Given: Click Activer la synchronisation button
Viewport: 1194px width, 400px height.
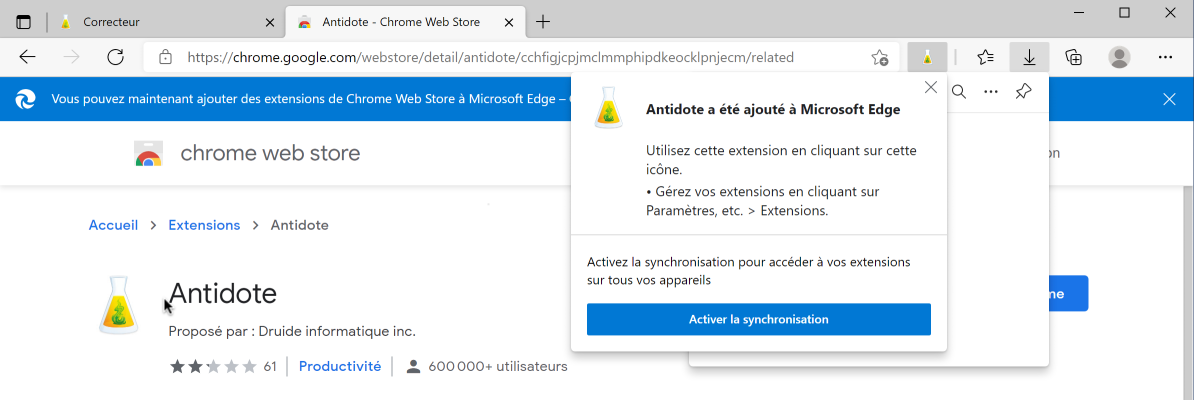Looking at the screenshot, I should click(758, 319).
